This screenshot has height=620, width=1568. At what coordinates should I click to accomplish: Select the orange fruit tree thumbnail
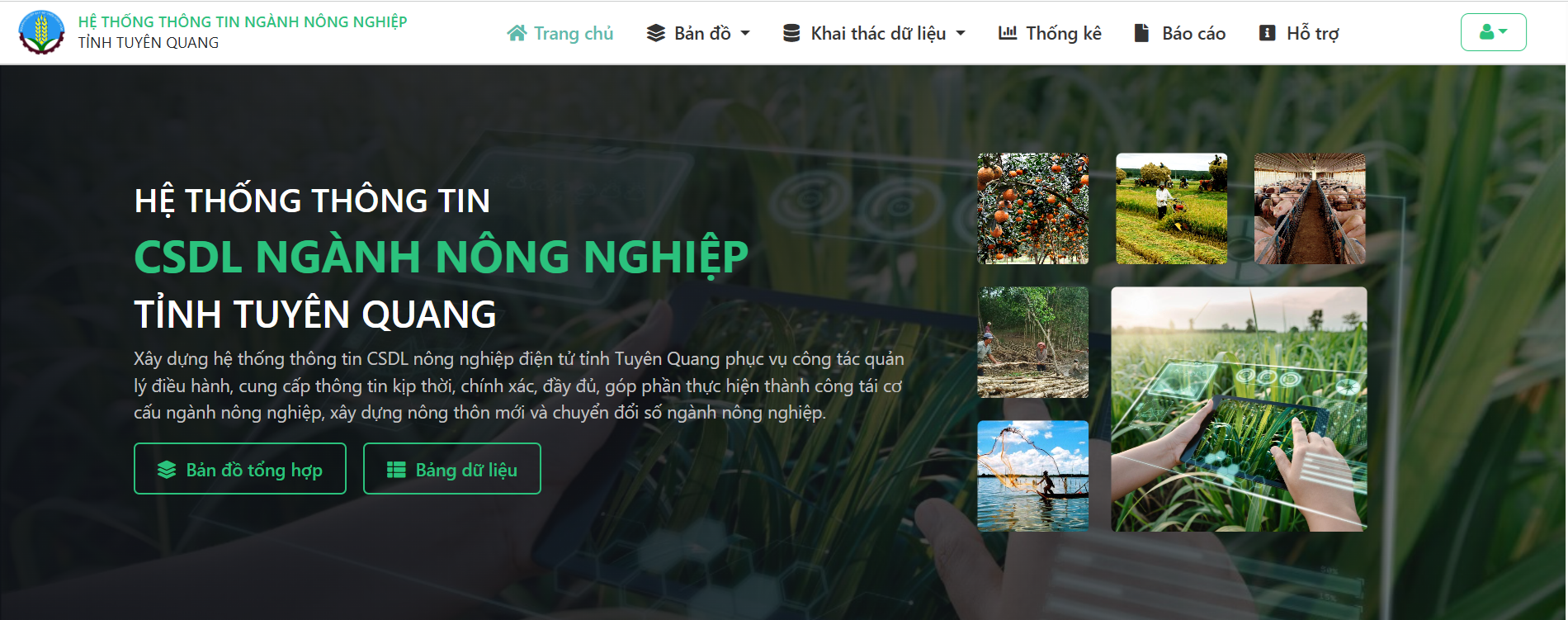1033,208
